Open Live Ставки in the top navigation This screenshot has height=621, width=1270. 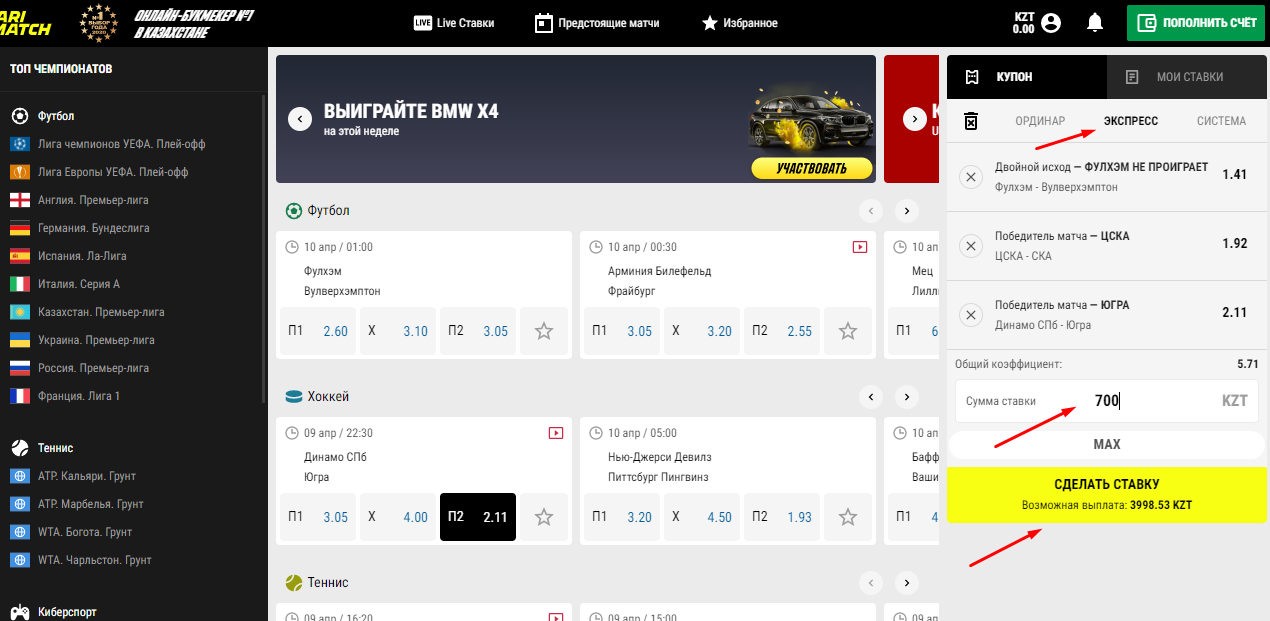(454, 23)
